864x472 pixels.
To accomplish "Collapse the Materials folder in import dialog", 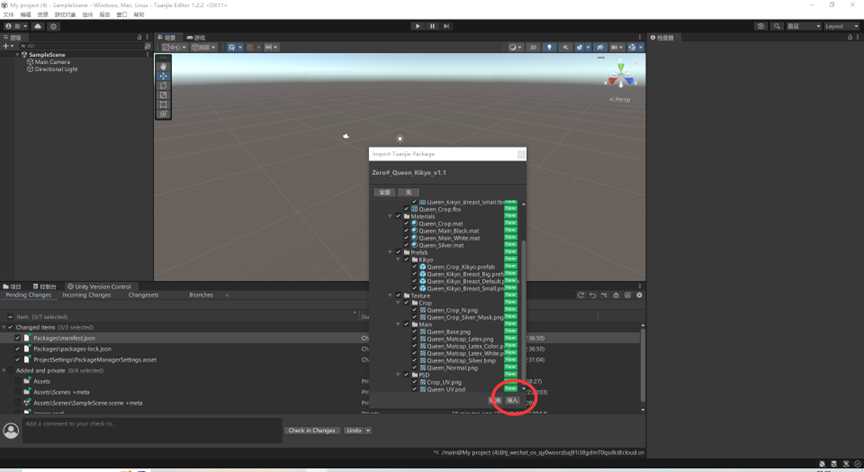I will point(391,216).
